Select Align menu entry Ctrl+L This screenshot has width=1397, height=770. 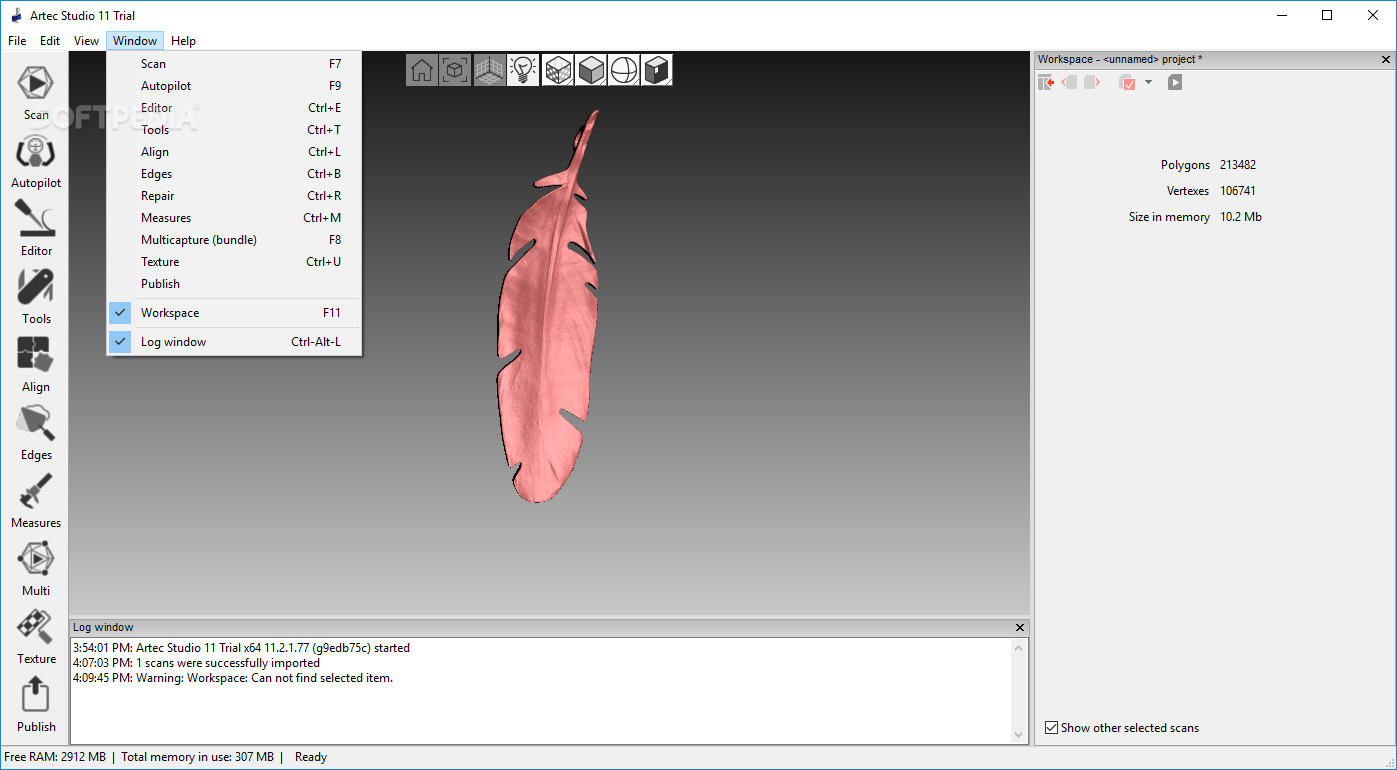click(x=234, y=152)
